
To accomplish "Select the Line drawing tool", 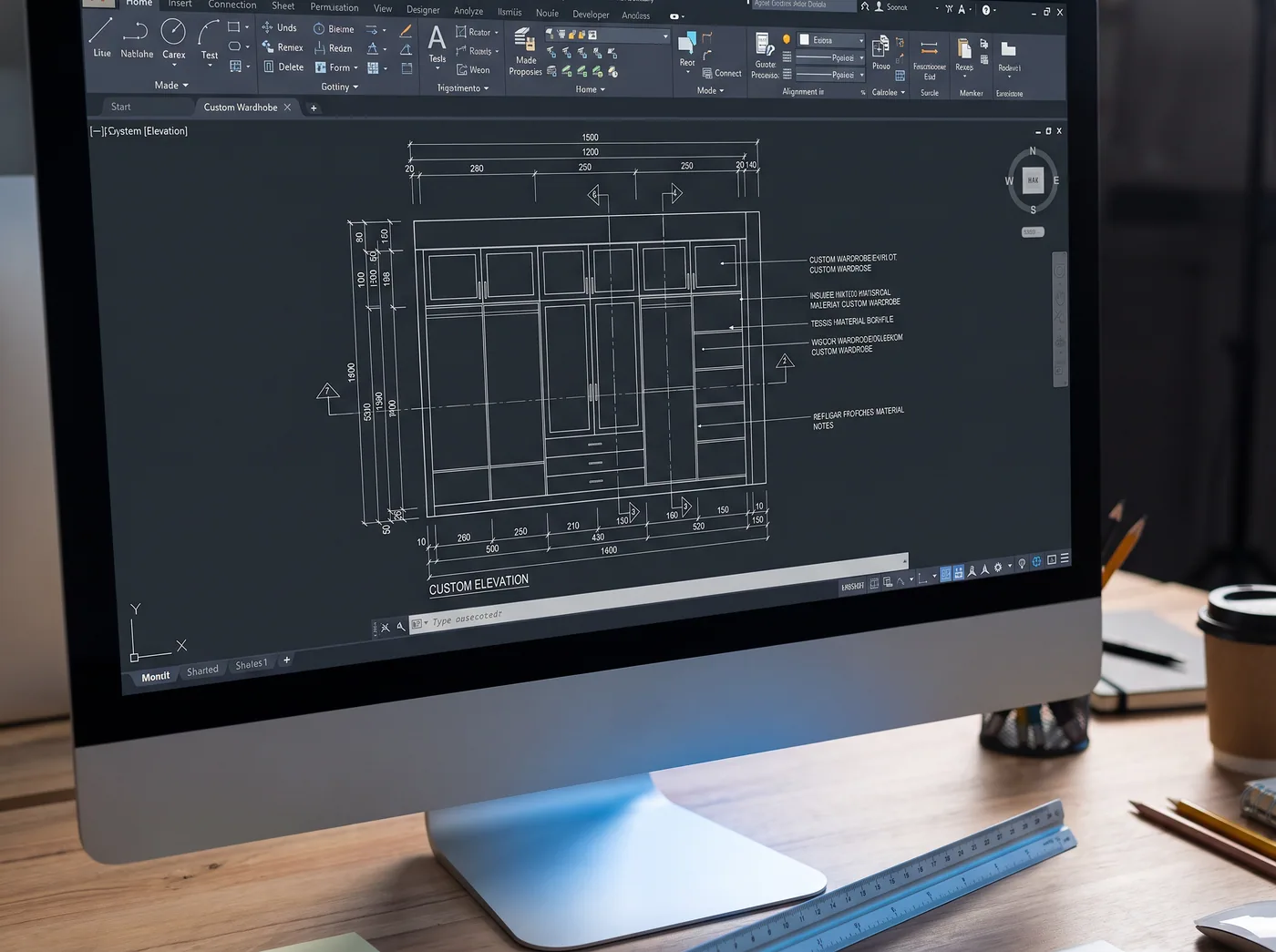I will 101,36.
